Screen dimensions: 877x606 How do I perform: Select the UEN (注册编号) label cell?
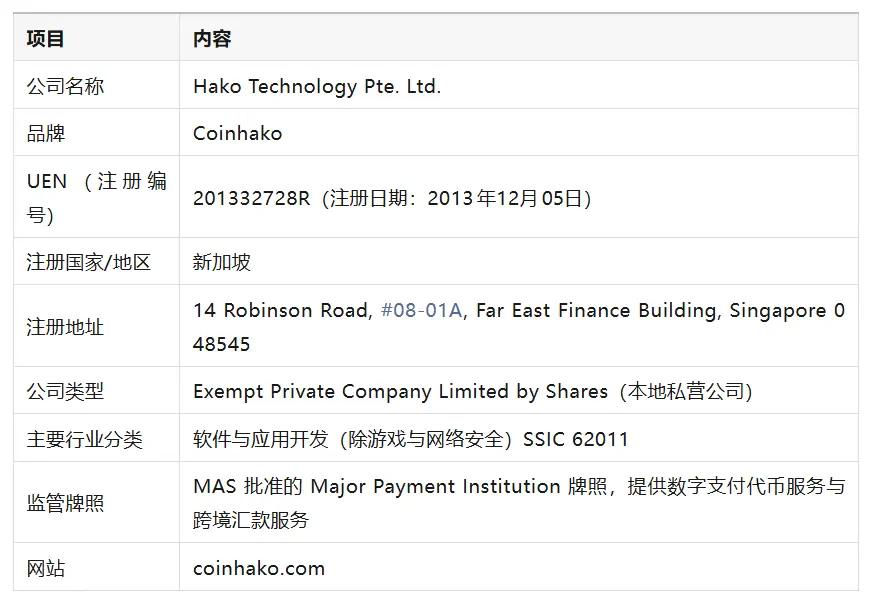click(96, 198)
